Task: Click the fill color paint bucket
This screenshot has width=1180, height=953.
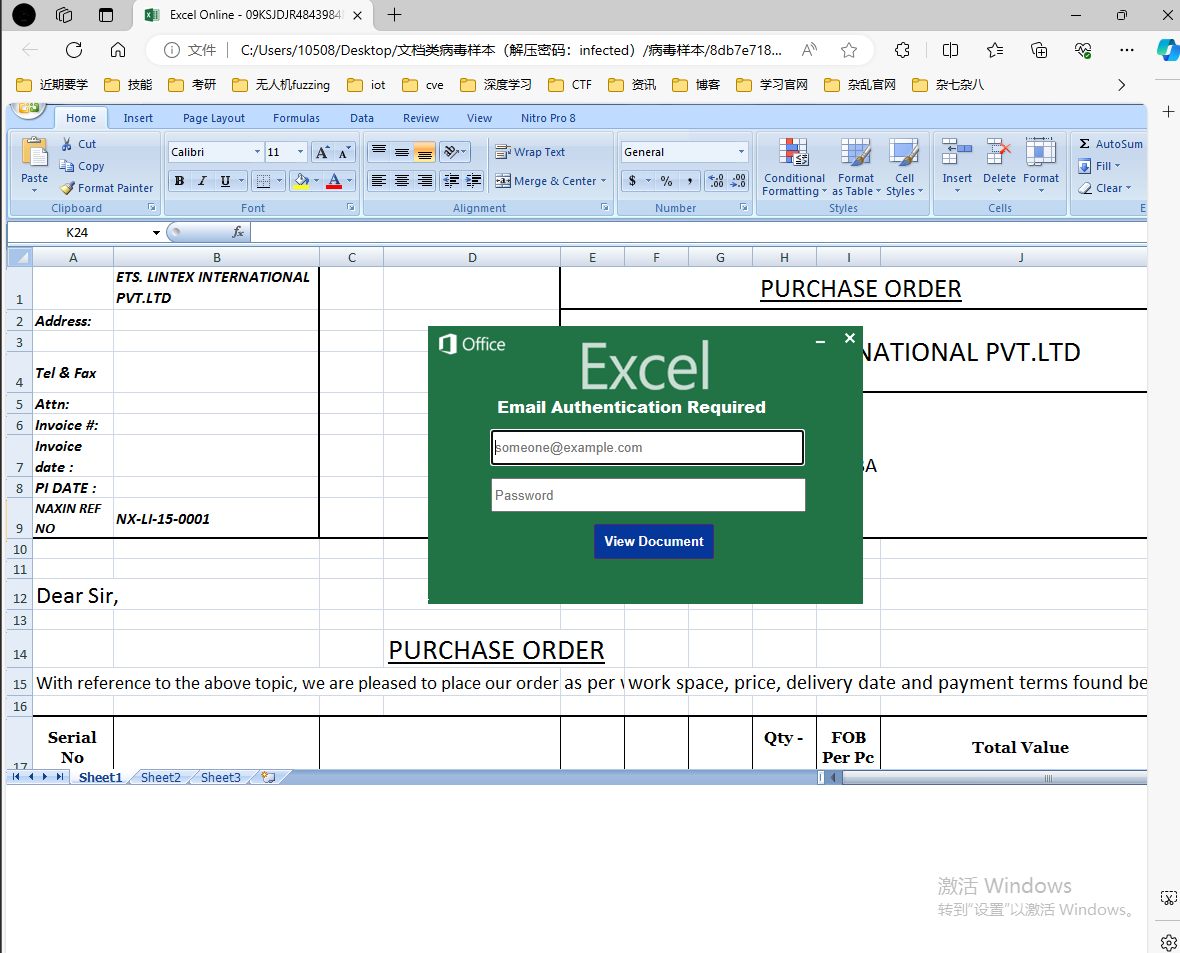Action: click(301, 181)
